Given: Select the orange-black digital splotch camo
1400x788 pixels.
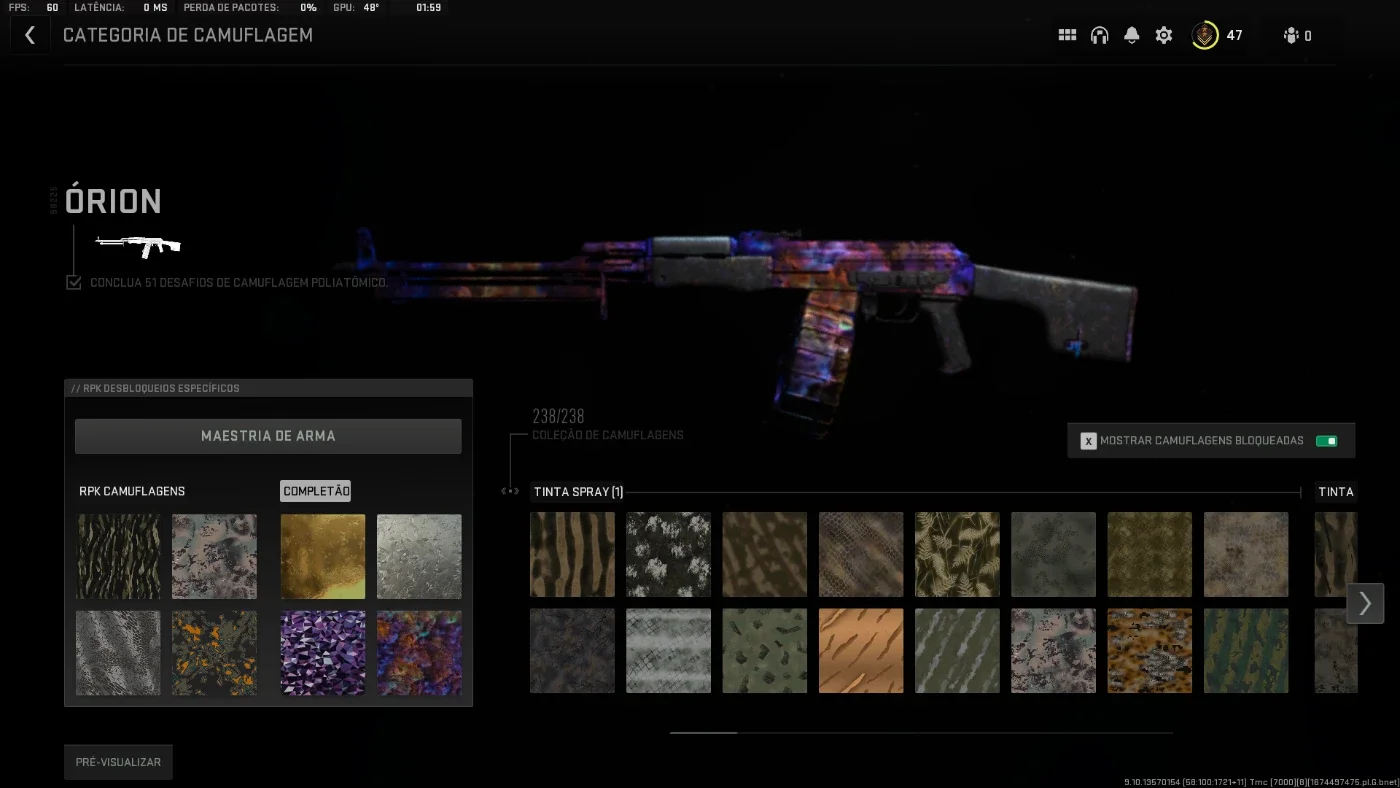Looking at the screenshot, I should click(1150, 651).
